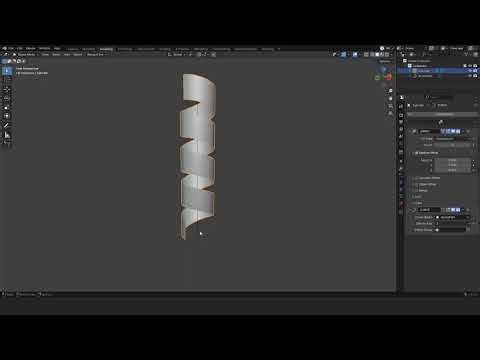Enable the Object Offset checkbox
This screenshot has width=480, height=360.
point(416,184)
